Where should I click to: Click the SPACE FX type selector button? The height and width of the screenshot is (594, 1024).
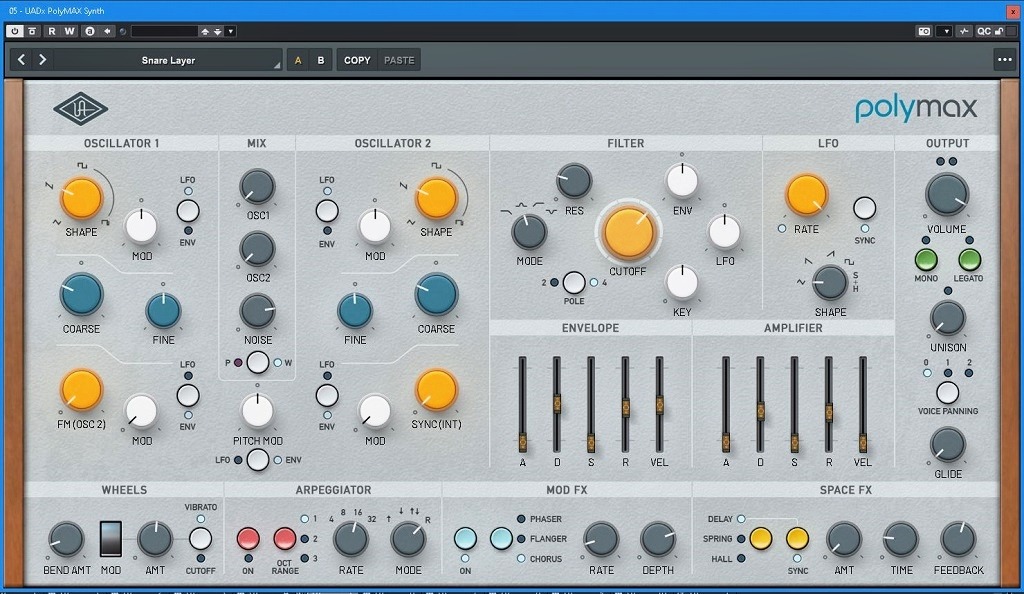pyautogui.click(x=761, y=539)
